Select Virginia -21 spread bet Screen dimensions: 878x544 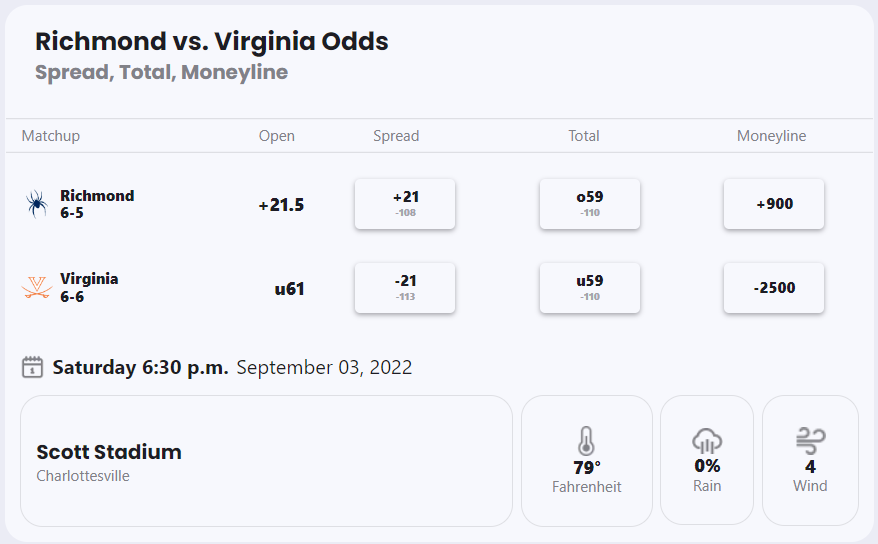[405, 288]
